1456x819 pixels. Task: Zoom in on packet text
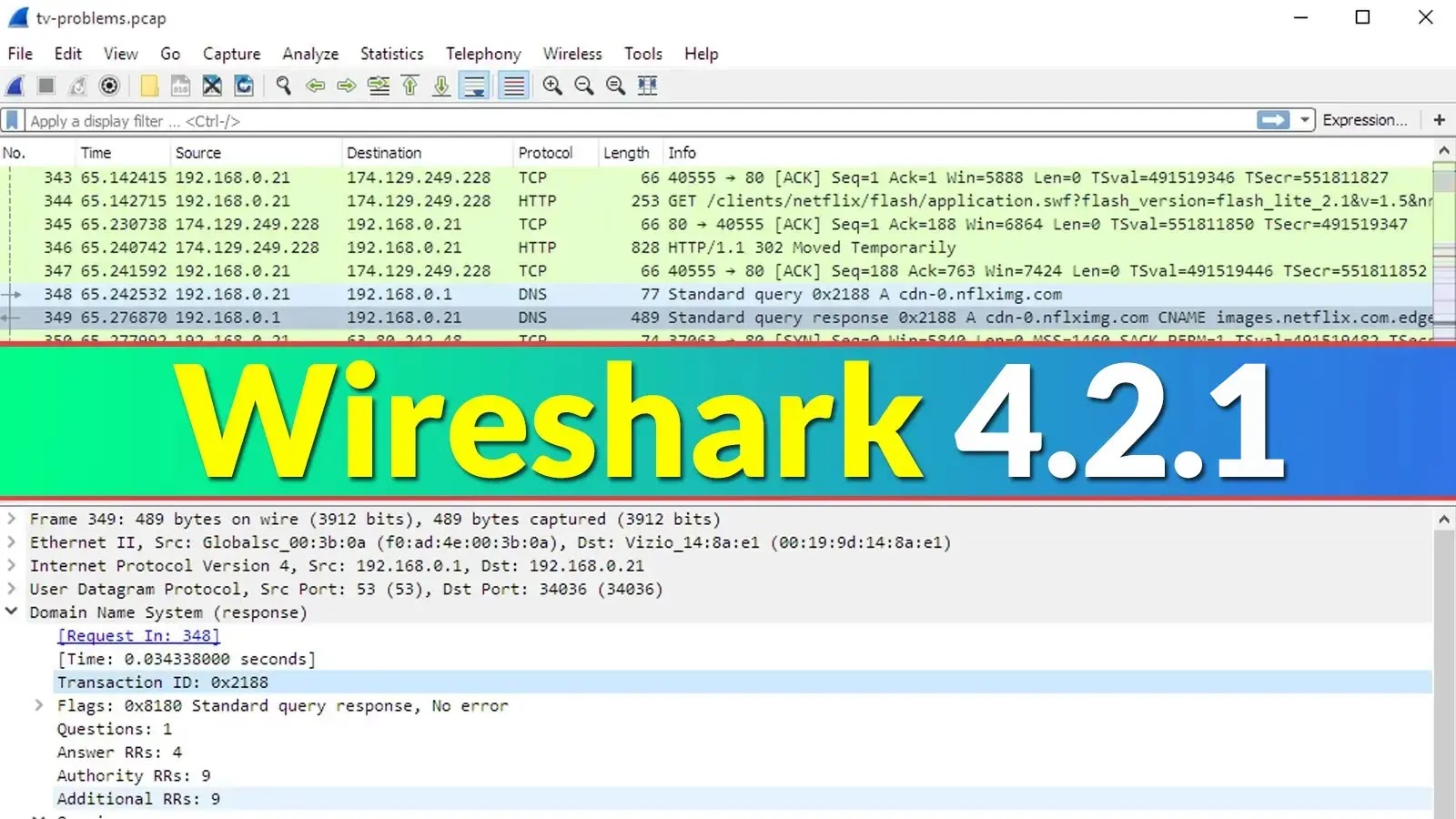pos(552,86)
